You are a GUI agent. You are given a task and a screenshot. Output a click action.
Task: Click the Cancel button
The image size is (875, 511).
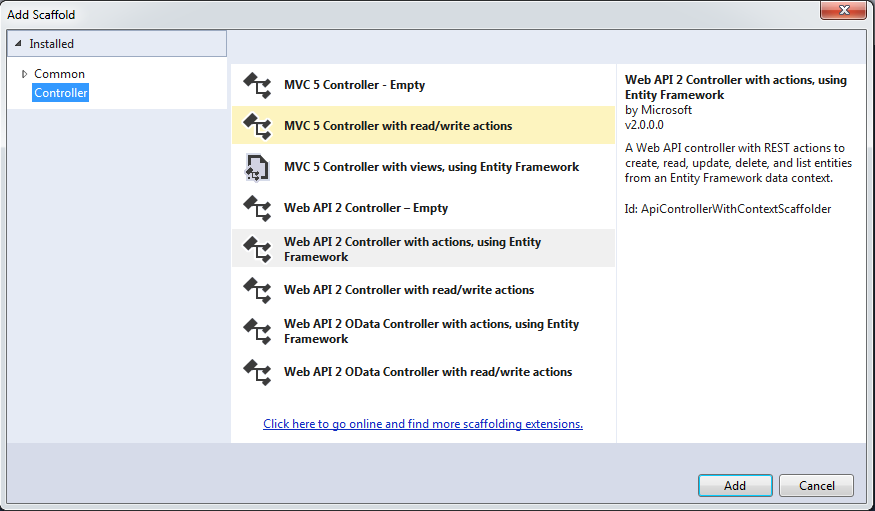(x=816, y=485)
